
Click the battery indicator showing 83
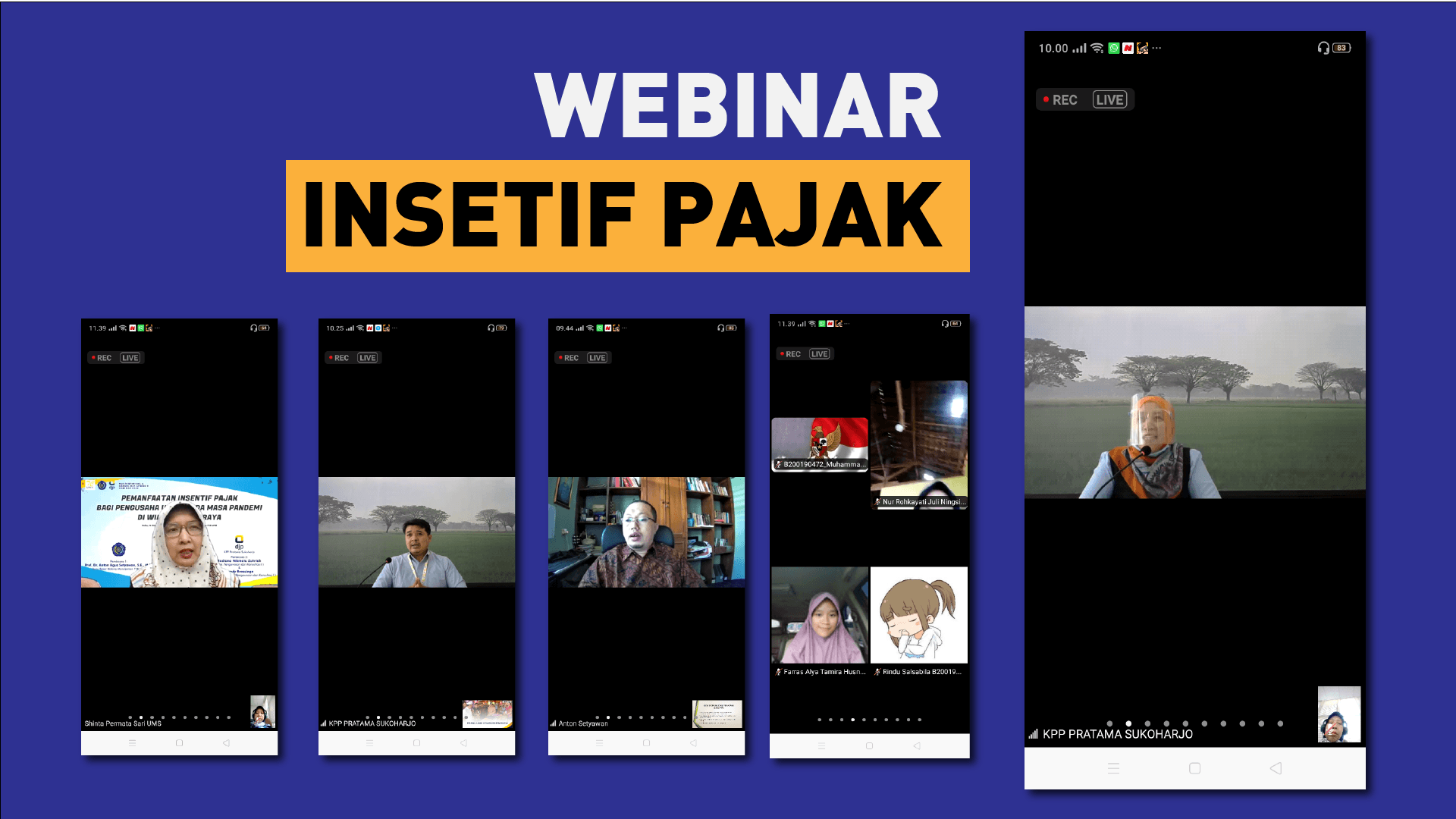point(1341,48)
